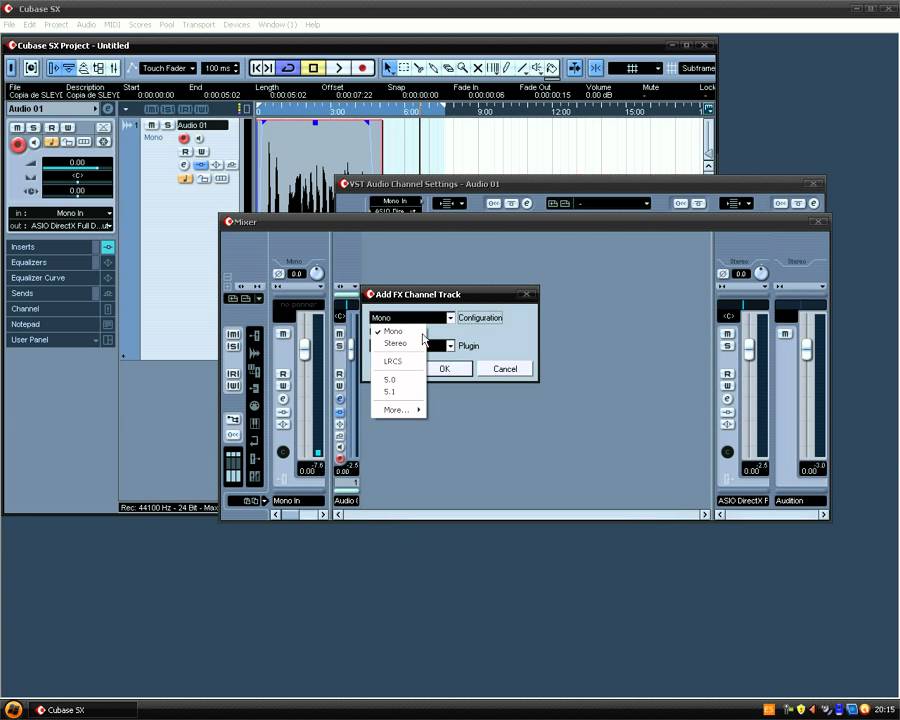The image size is (900, 720).
Task: Select the Color paint bucket tool
Action: [x=552, y=68]
